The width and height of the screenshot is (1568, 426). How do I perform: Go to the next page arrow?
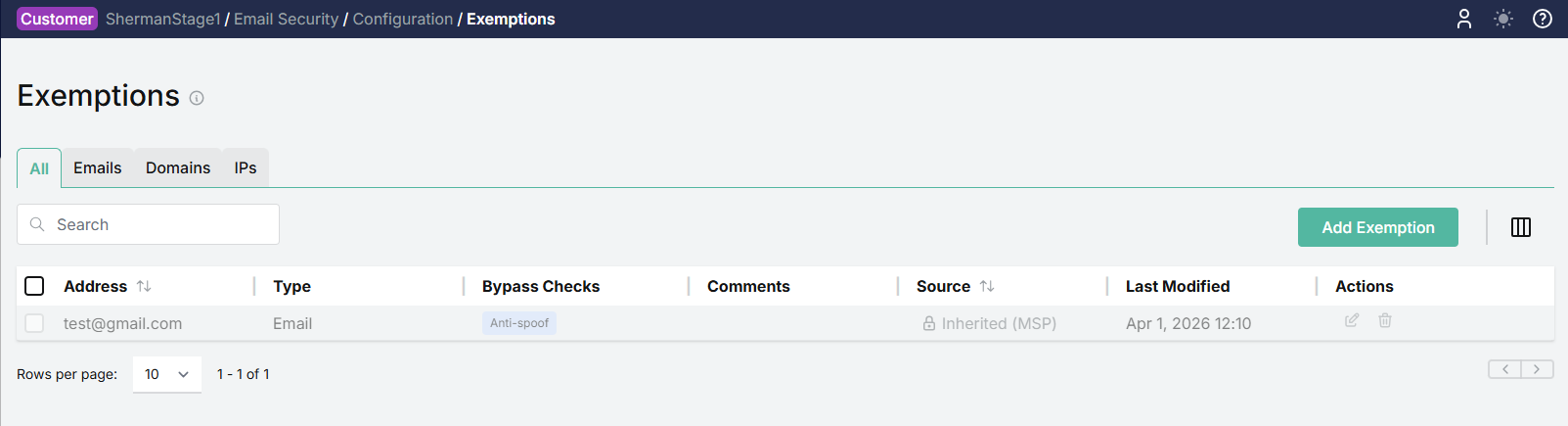coord(1537,369)
